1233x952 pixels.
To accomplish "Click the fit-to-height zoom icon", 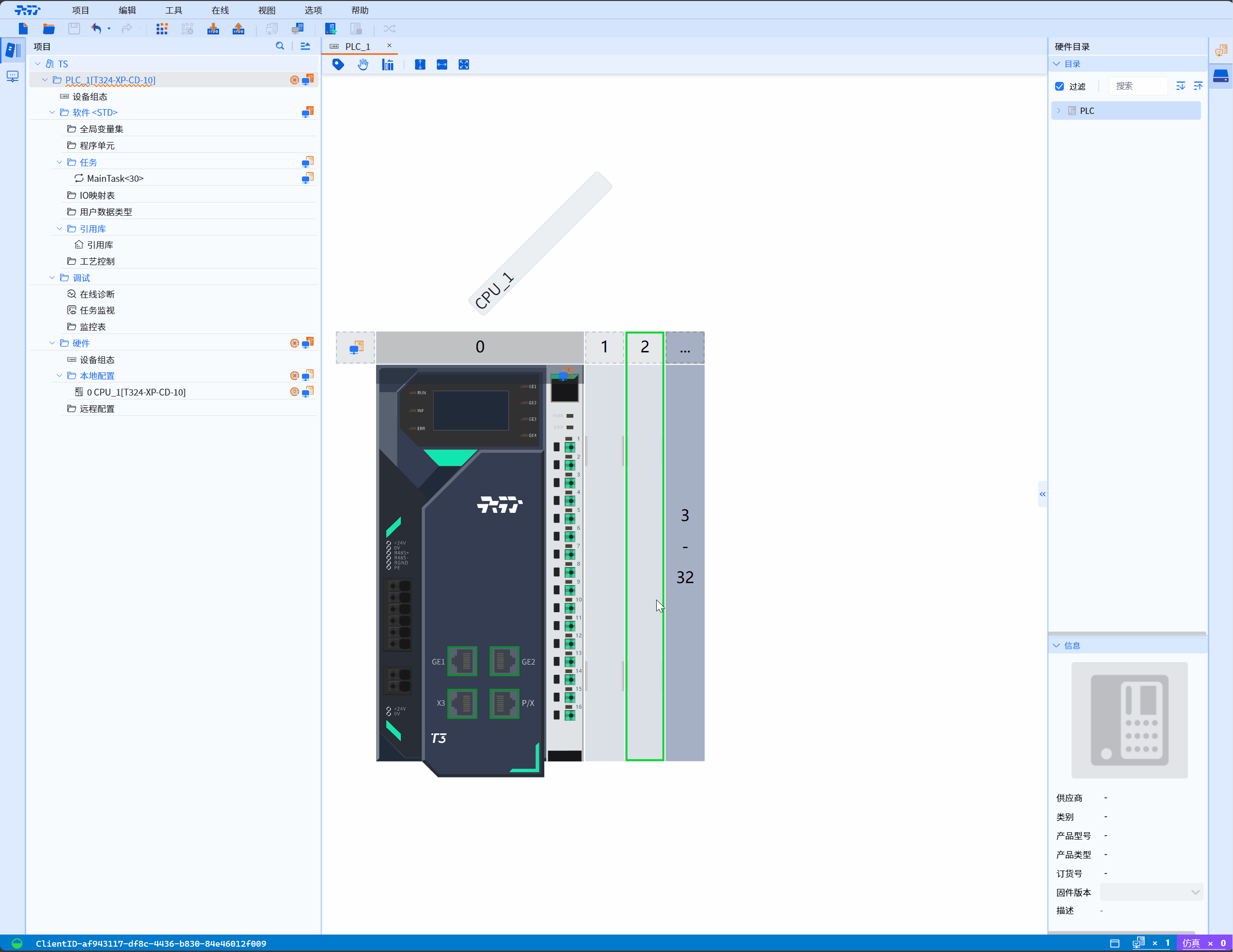I will (420, 65).
